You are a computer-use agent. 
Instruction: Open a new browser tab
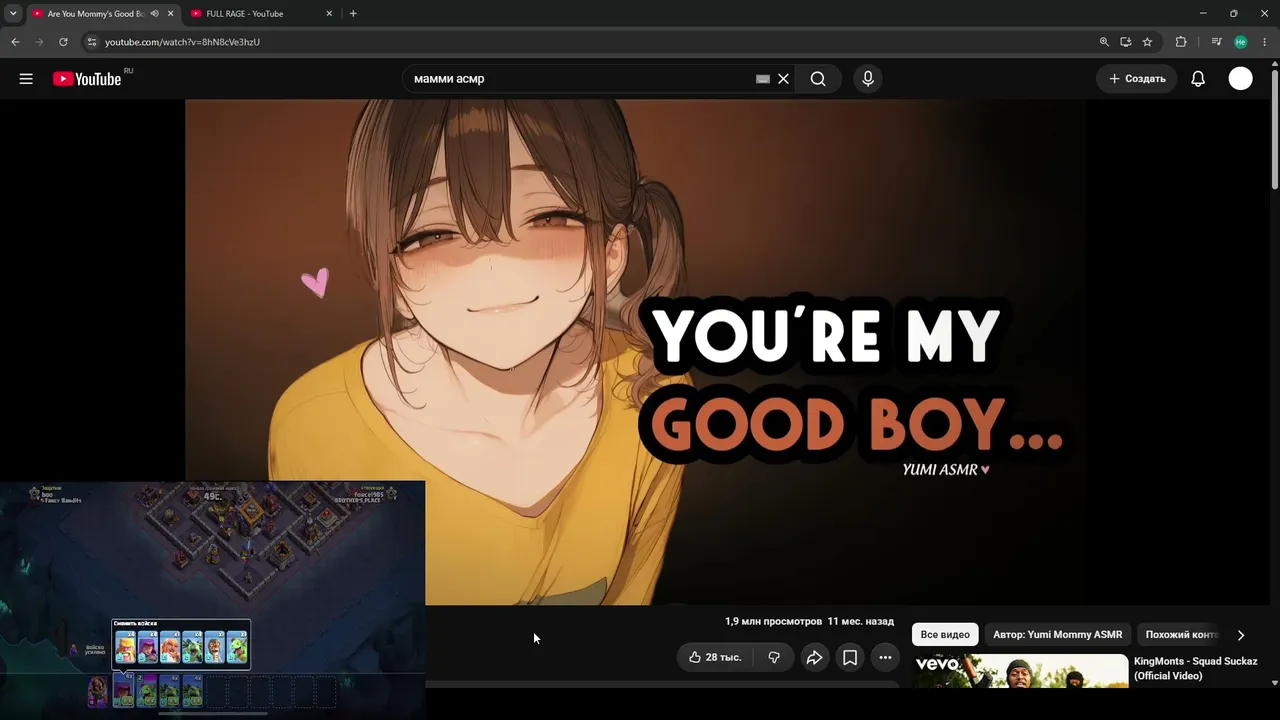(x=353, y=14)
